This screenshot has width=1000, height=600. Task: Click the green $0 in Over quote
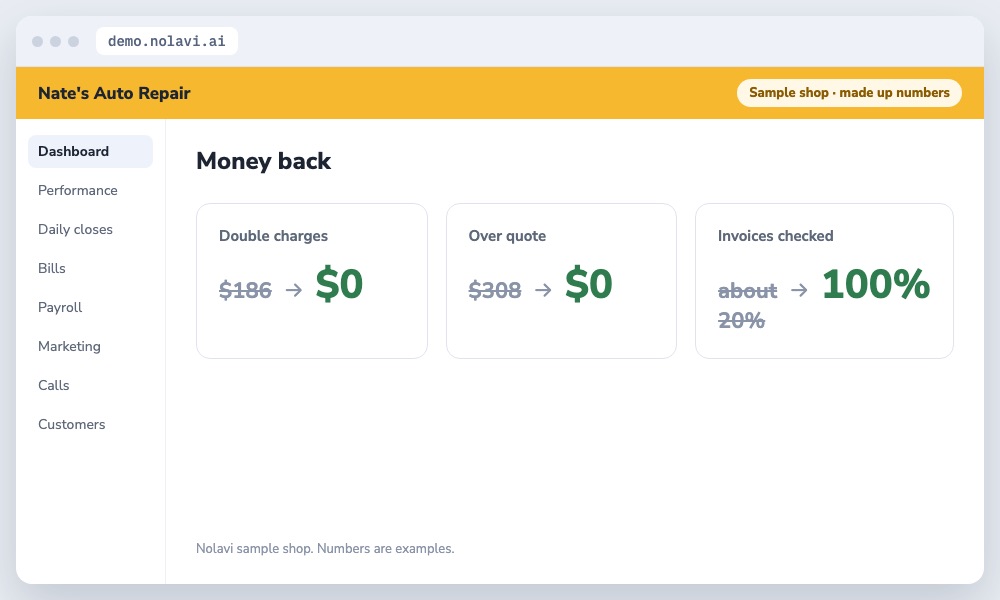(x=588, y=284)
